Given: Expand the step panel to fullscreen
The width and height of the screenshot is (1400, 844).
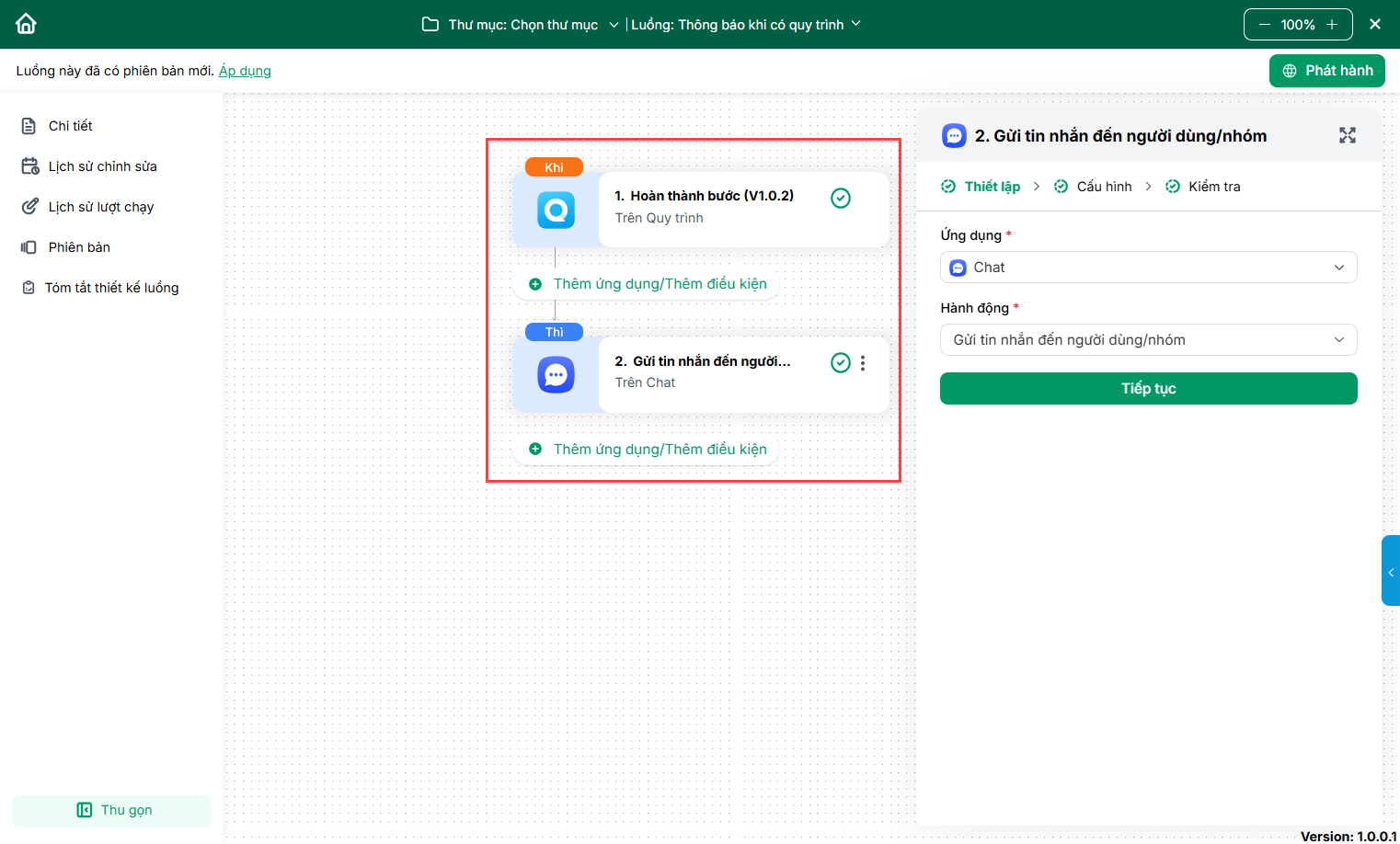Looking at the screenshot, I should coord(1347,136).
